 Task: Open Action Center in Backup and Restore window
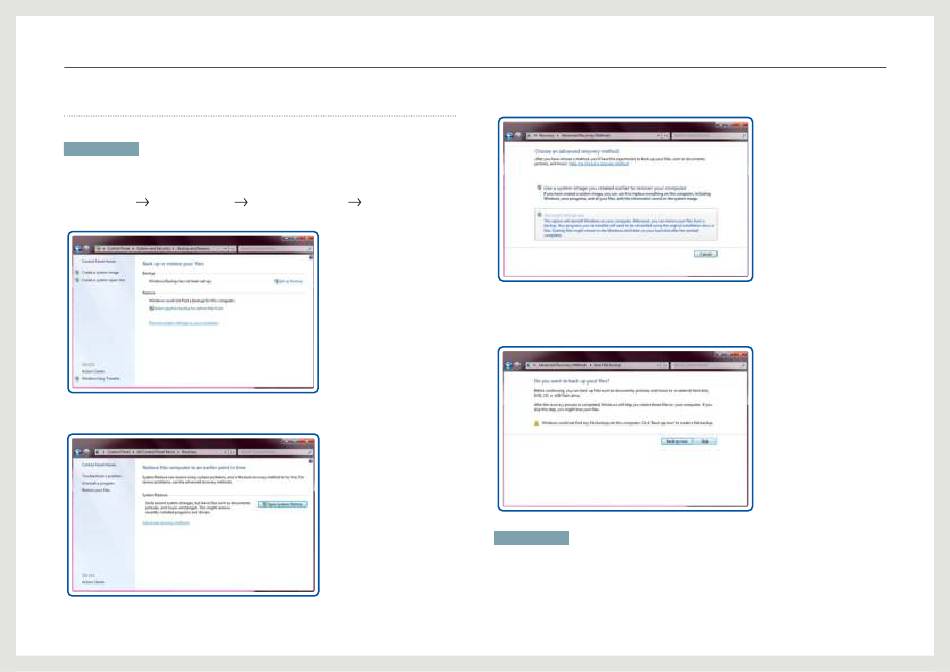coord(93,371)
